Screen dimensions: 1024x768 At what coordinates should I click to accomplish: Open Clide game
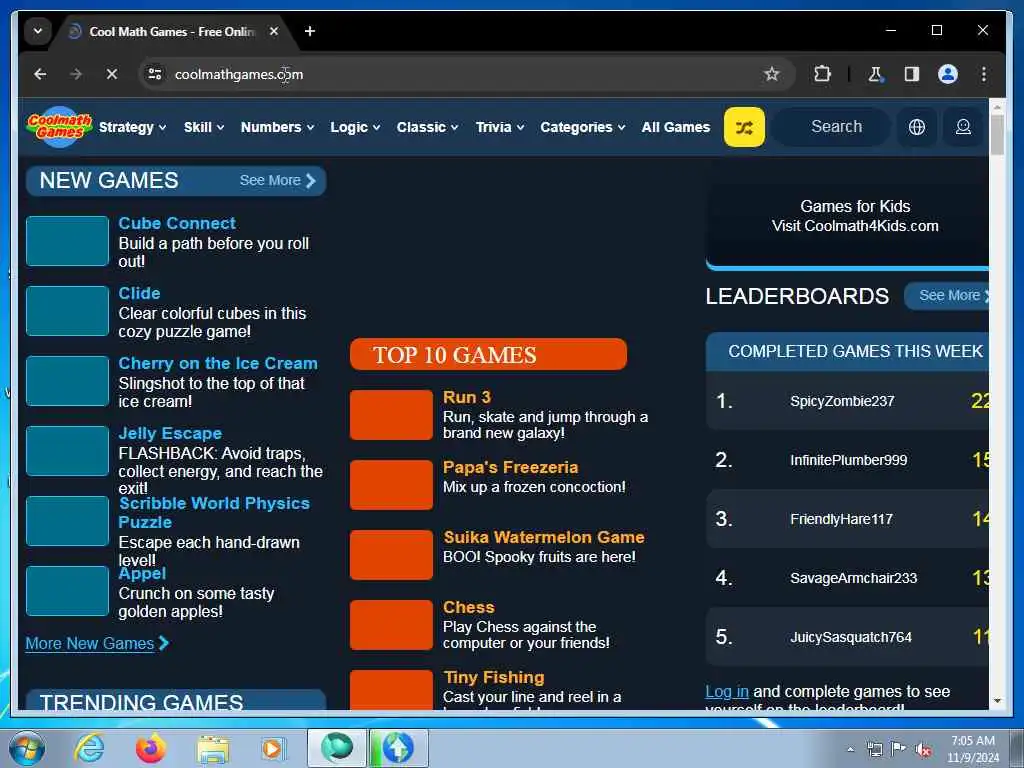(139, 293)
